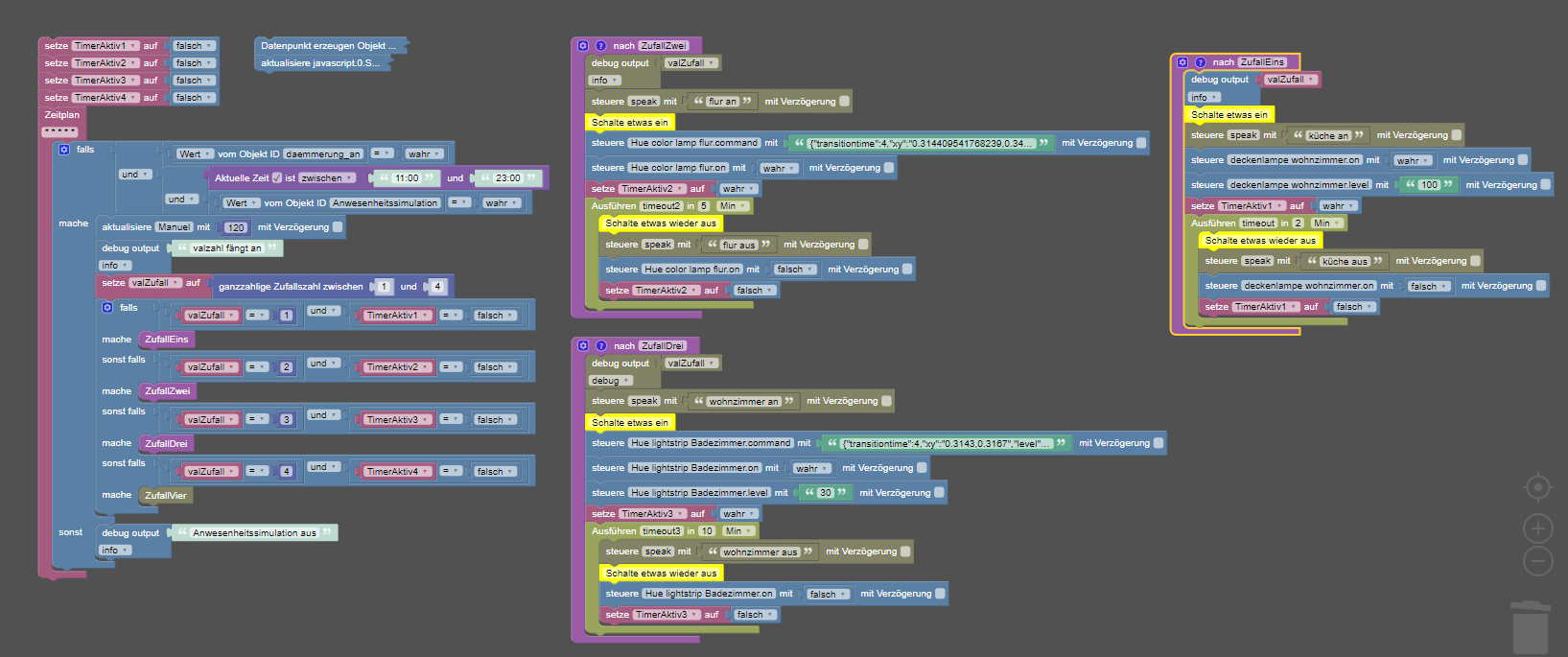Select the ZufallEins function call block
The image size is (1568, 657).
pyautogui.click(x=166, y=340)
